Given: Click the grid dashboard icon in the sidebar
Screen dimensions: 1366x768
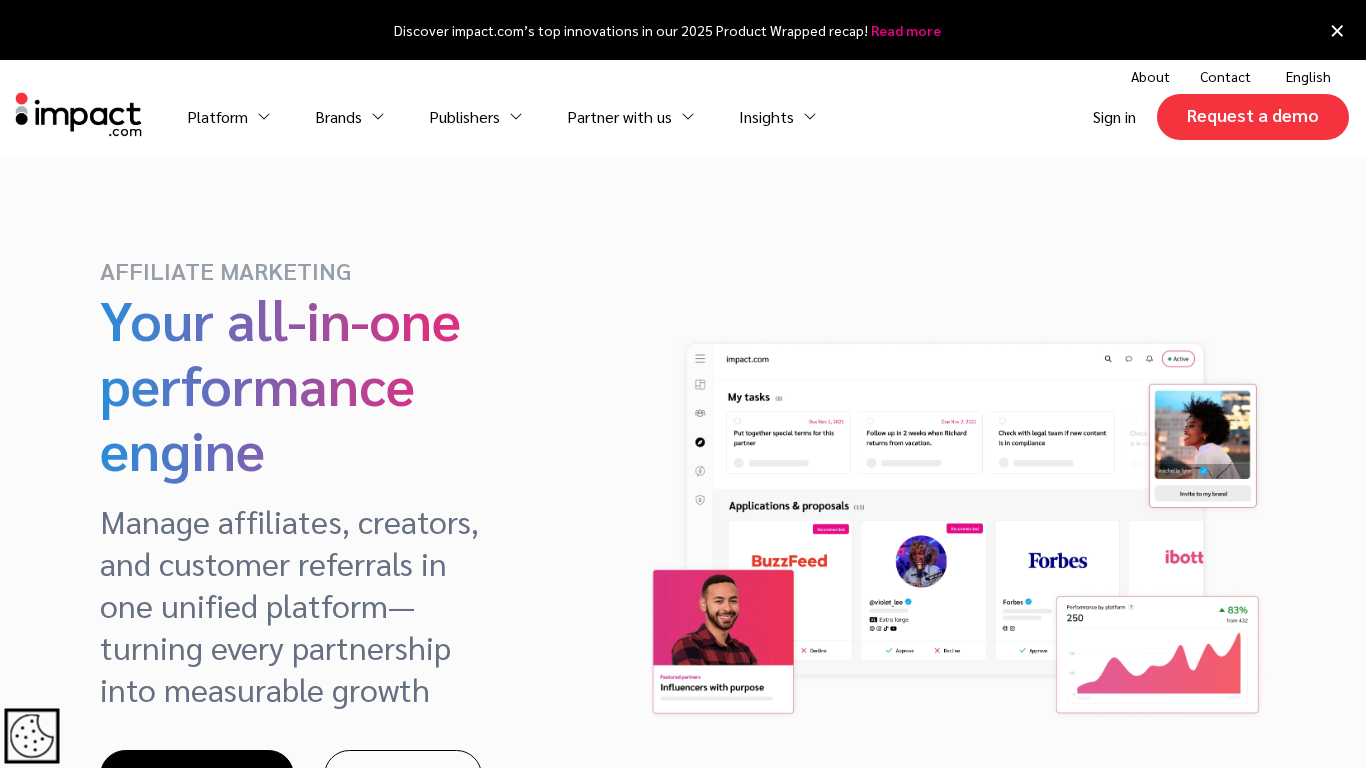Looking at the screenshot, I should tap(700, 385).
